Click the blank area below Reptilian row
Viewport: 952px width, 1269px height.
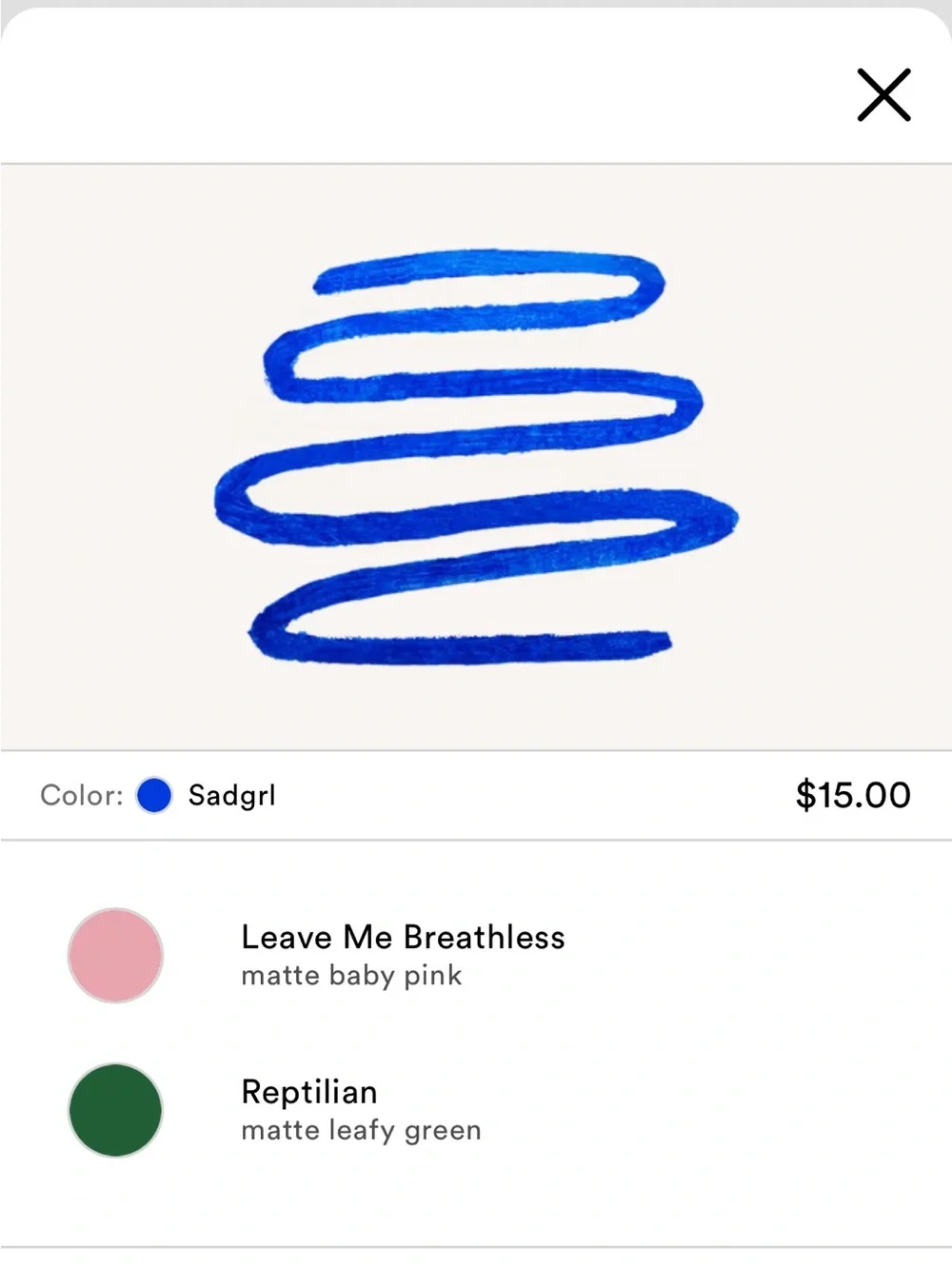tap(476, 1204)
